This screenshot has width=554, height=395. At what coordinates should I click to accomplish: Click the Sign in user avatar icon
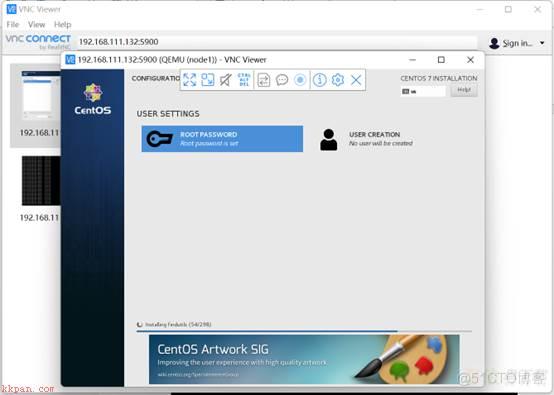[x=494, y=43]
